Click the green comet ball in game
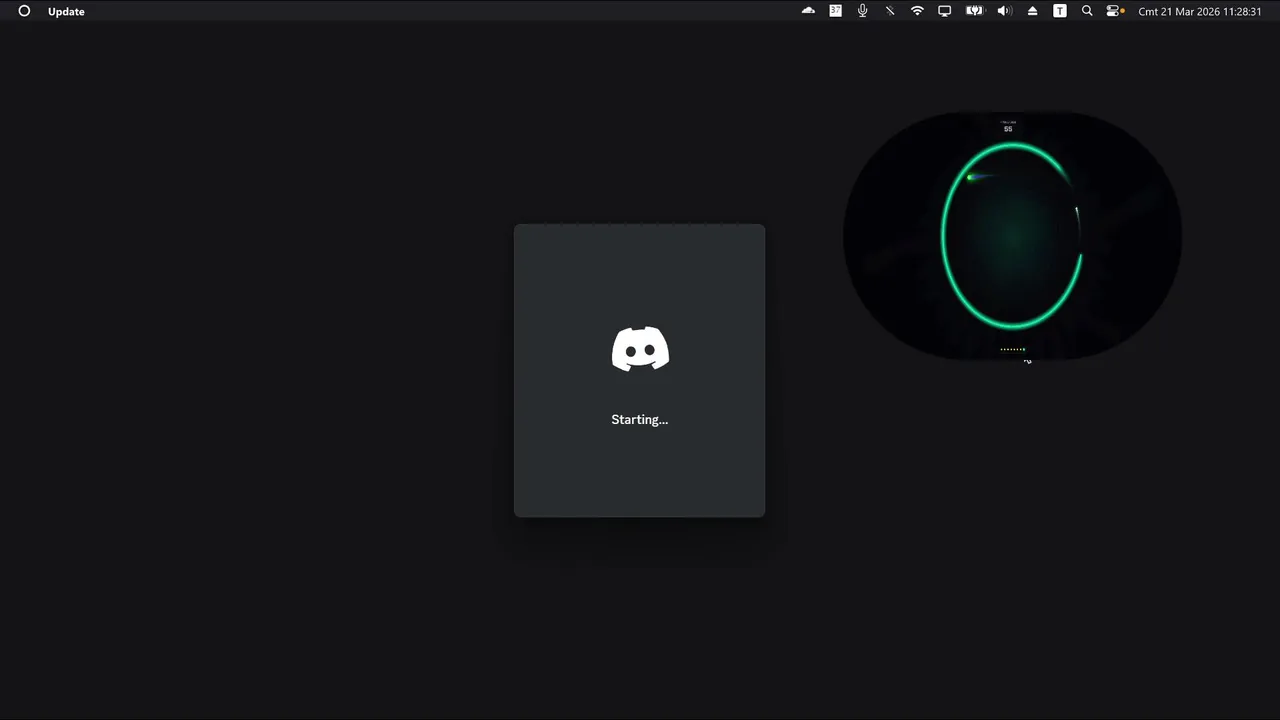 tap(970, 177)
